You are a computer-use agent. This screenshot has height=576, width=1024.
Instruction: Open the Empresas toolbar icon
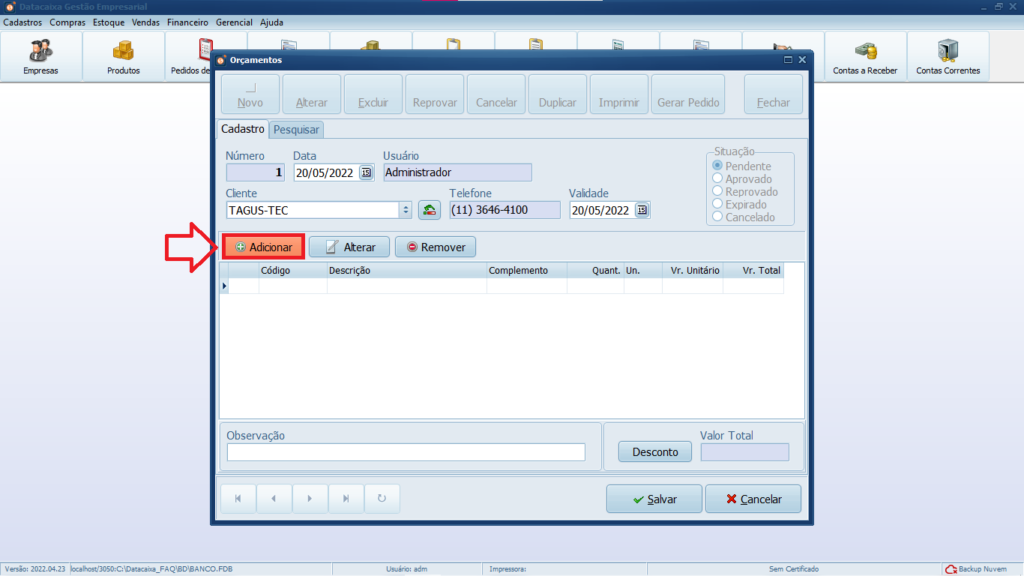pos(41,56)
